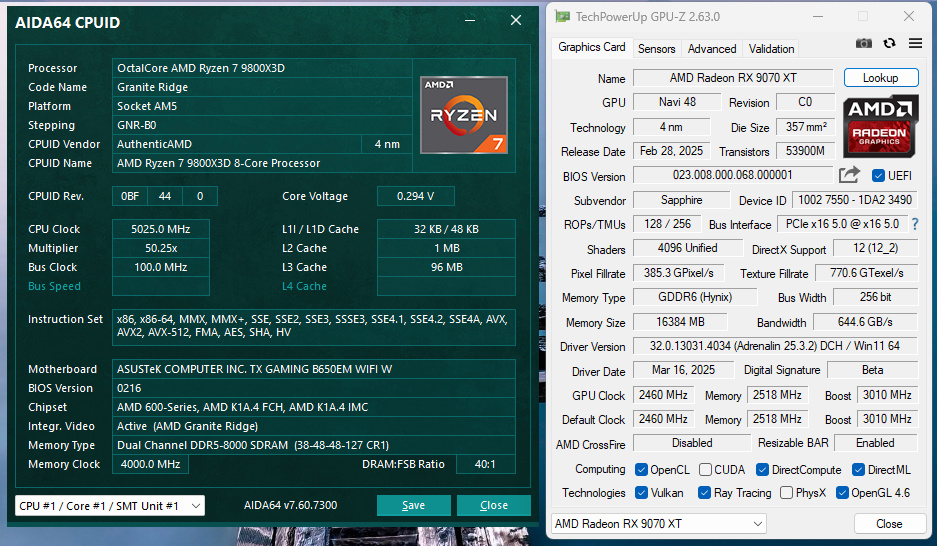Screen dimensions: 937x546
Task: Click the Code Name value Granite Ridge
Action: pos(262,87)
